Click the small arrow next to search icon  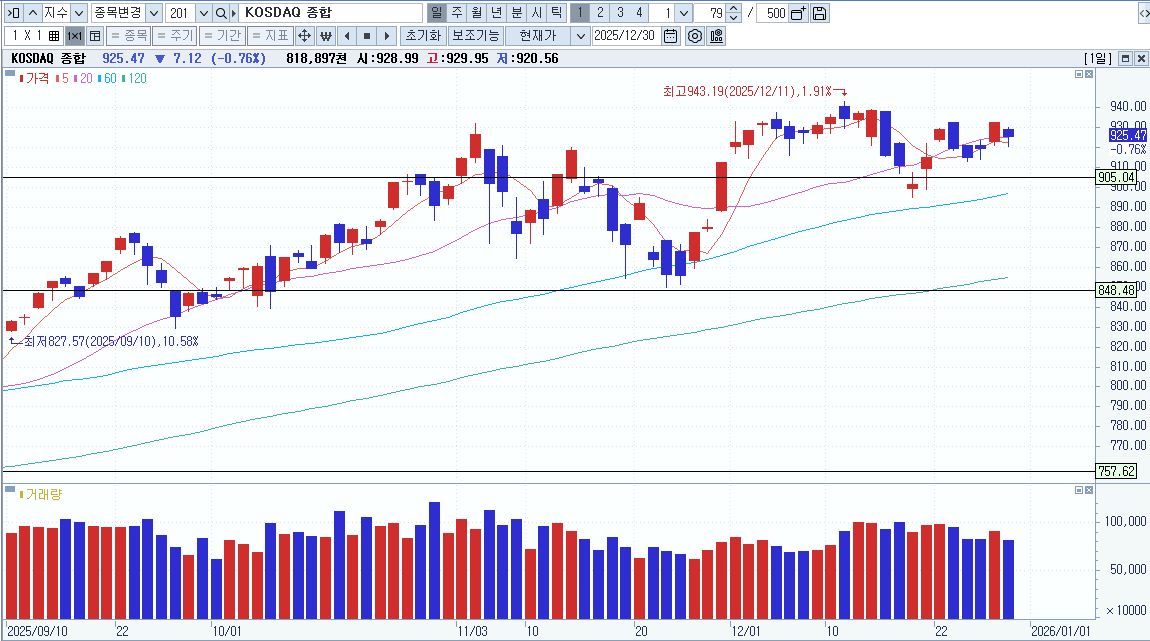[x=234, y=13]
